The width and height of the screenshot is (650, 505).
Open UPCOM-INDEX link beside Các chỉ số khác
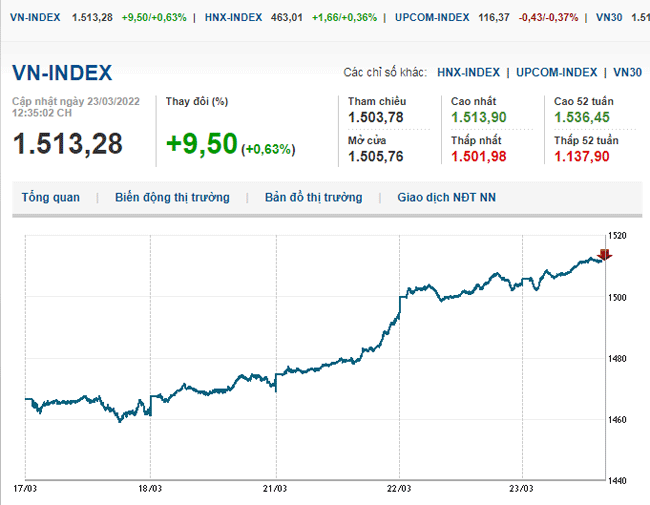coord(557,72)
